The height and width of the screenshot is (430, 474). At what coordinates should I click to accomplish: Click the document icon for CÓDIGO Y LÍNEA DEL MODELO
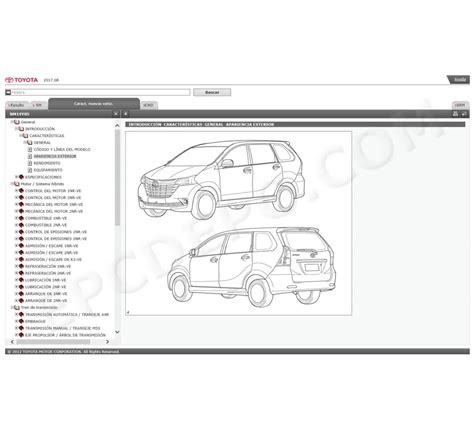point(30,149)
